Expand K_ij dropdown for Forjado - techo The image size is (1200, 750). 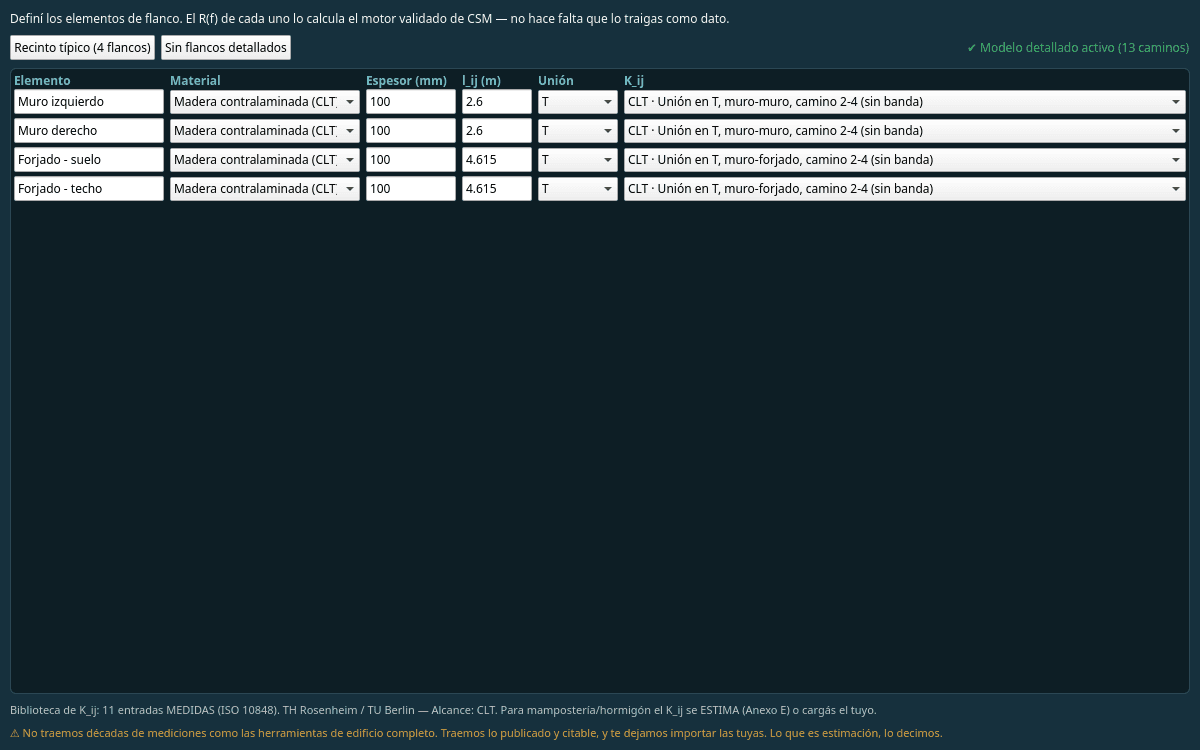click(905, 188)
